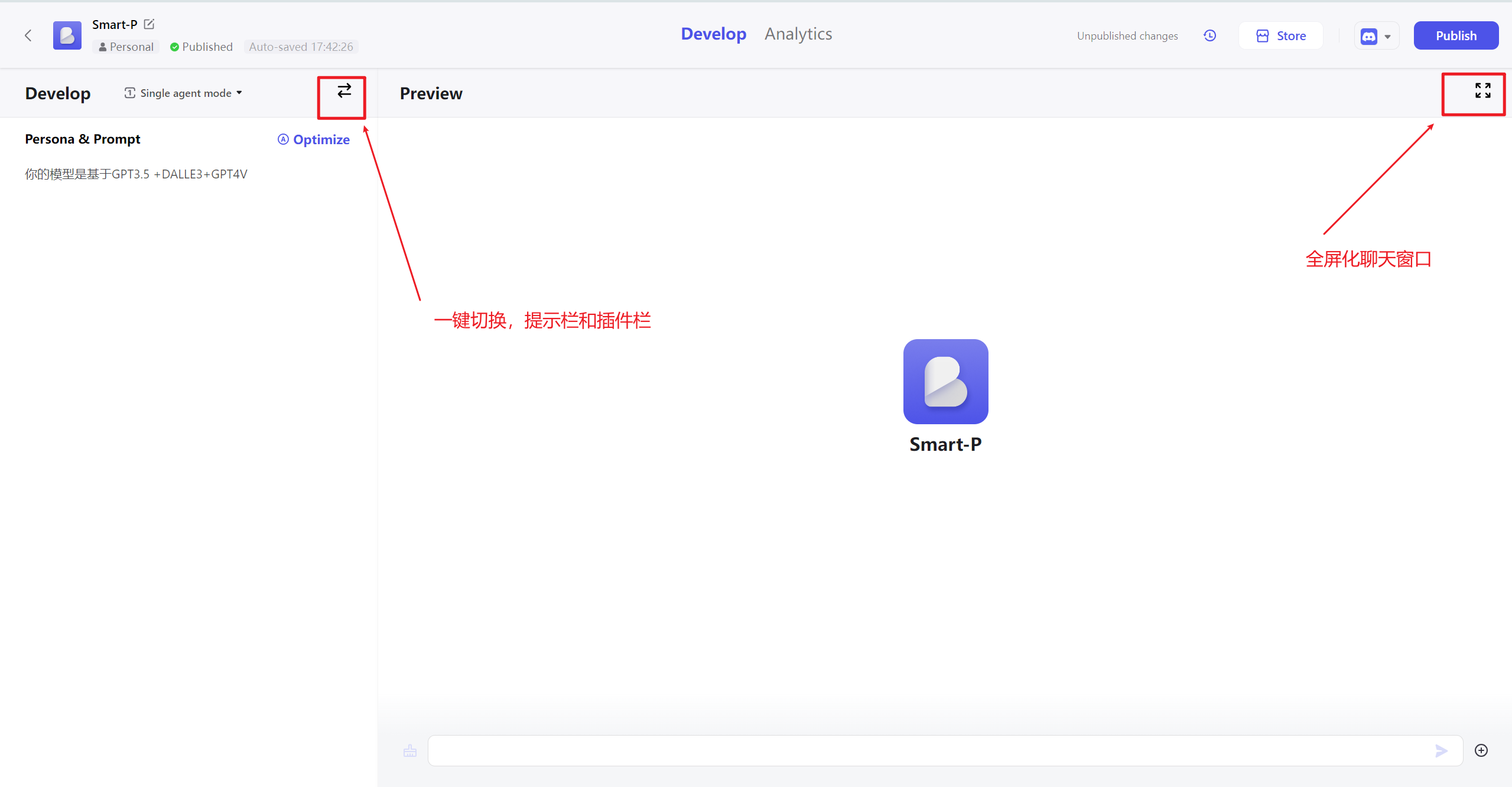The width and height of the screenshot is (1512, 787).
Task: Click the Published status label
Action: coord(201,47)
